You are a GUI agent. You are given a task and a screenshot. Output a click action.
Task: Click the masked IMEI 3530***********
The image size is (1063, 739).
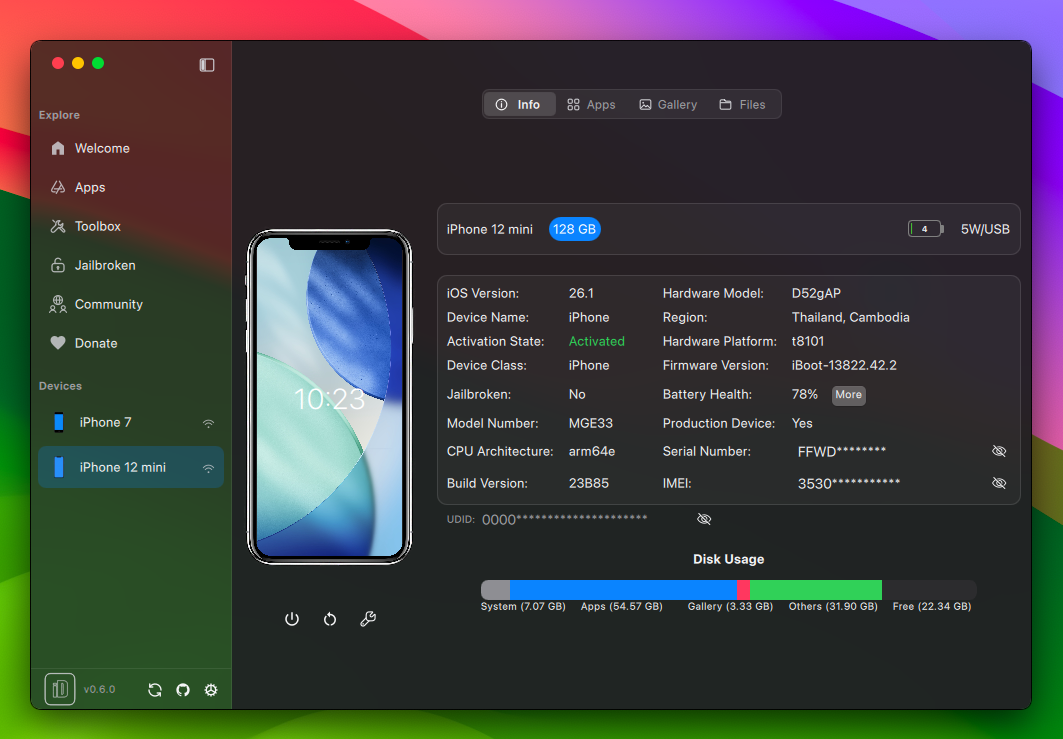849,483
